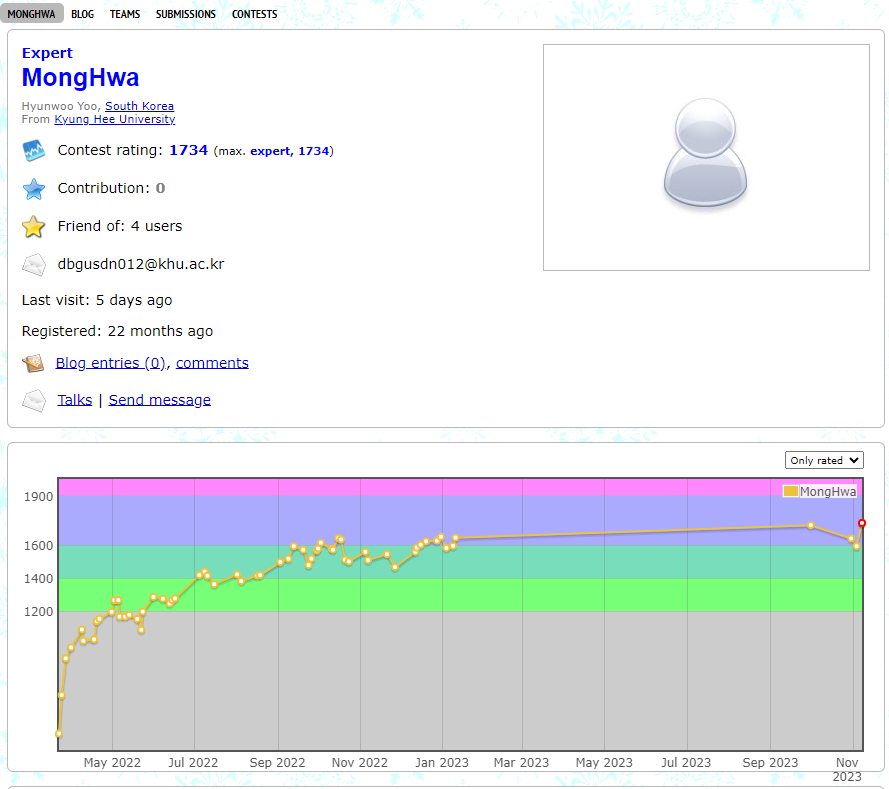Viewport: 889px width, 789px height.
Task: Select the first rating point at chart bottom
Action: click(59, 733)
